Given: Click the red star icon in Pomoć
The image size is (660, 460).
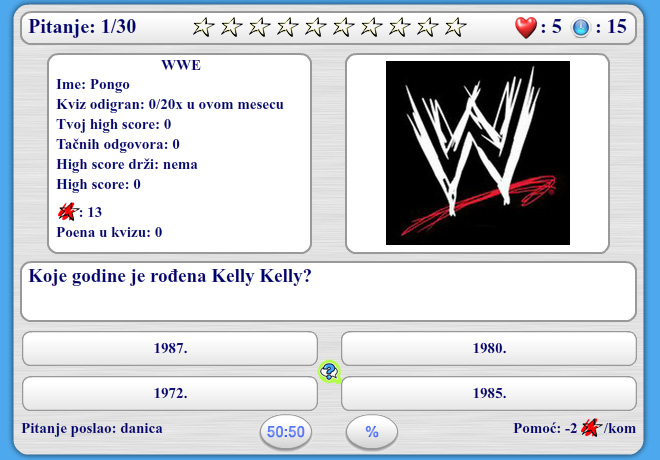Looking at the screenshot, I should (591, 428).
